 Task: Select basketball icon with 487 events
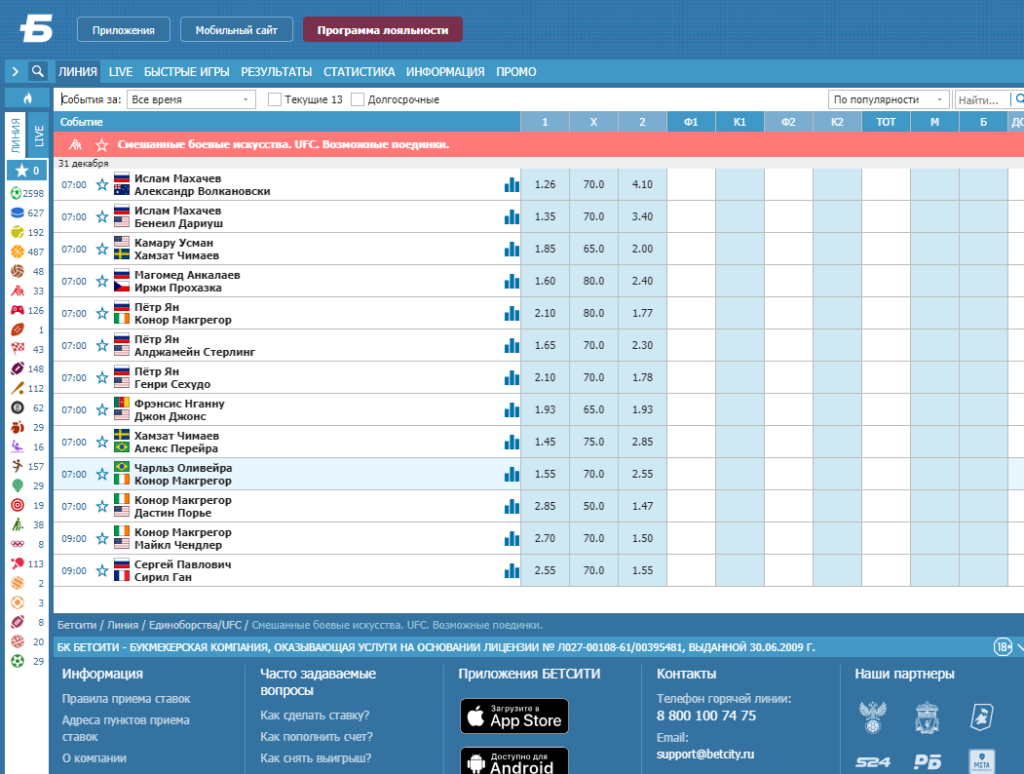[17, 251]
